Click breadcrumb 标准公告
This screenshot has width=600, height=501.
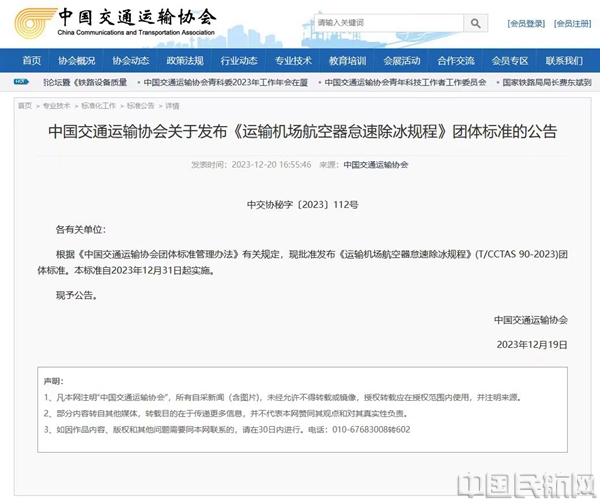[140, 106]
